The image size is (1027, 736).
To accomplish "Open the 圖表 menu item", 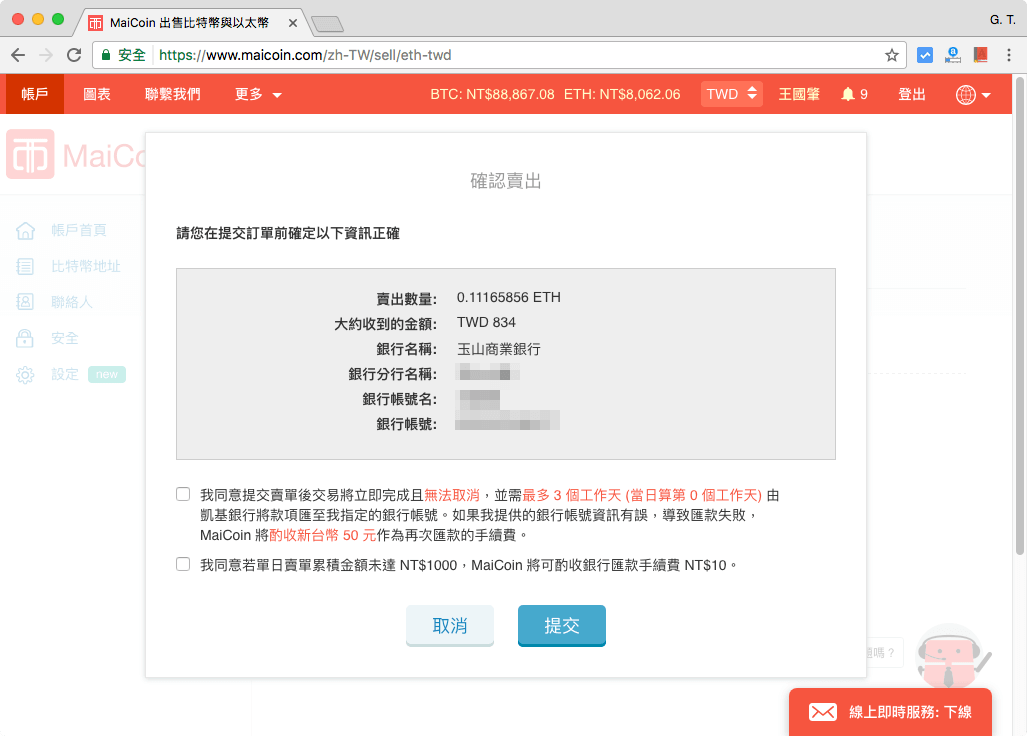I will point(96,94).
